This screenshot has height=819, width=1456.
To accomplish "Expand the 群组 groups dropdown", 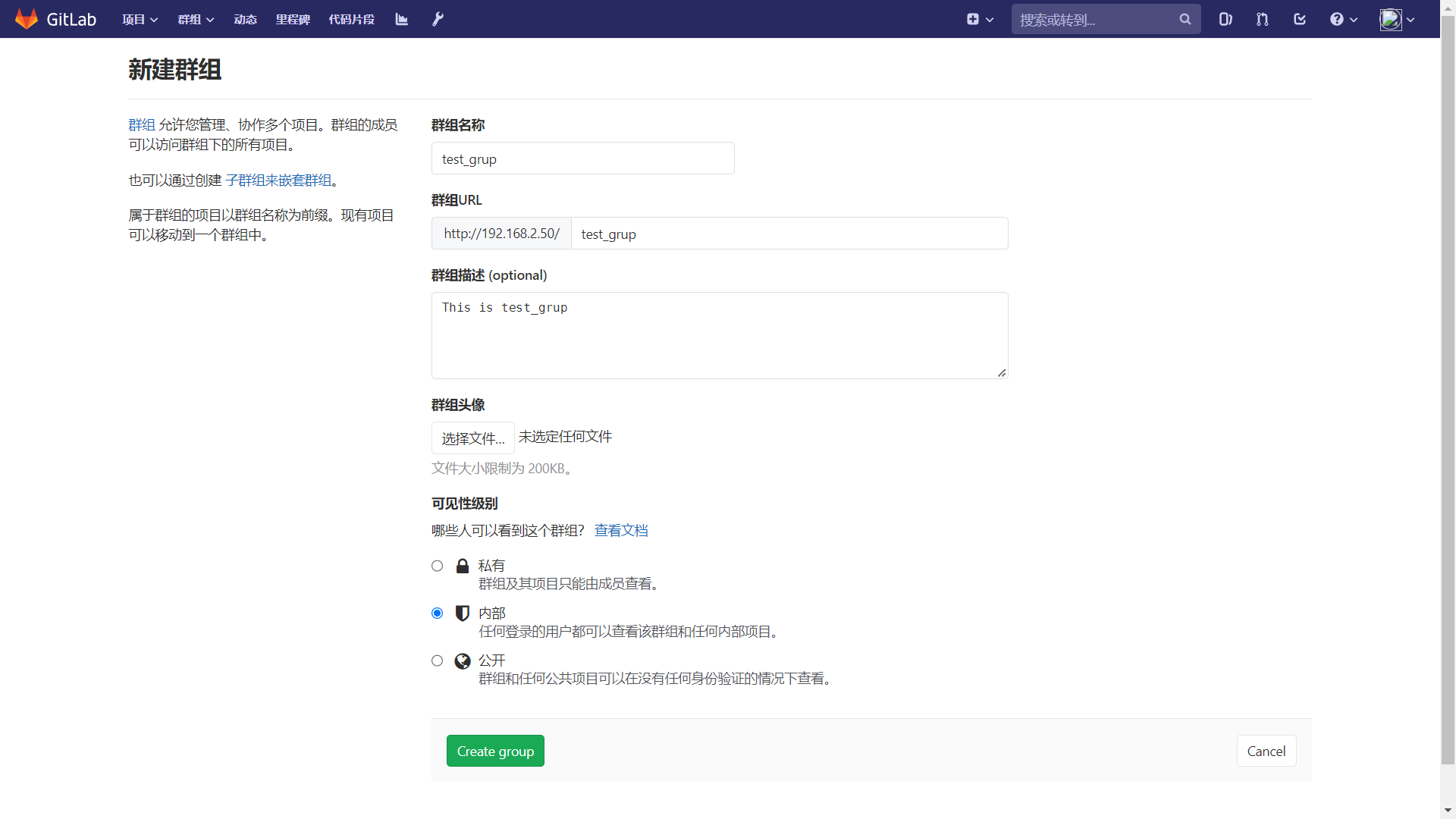I will click(x=196, y=19).
